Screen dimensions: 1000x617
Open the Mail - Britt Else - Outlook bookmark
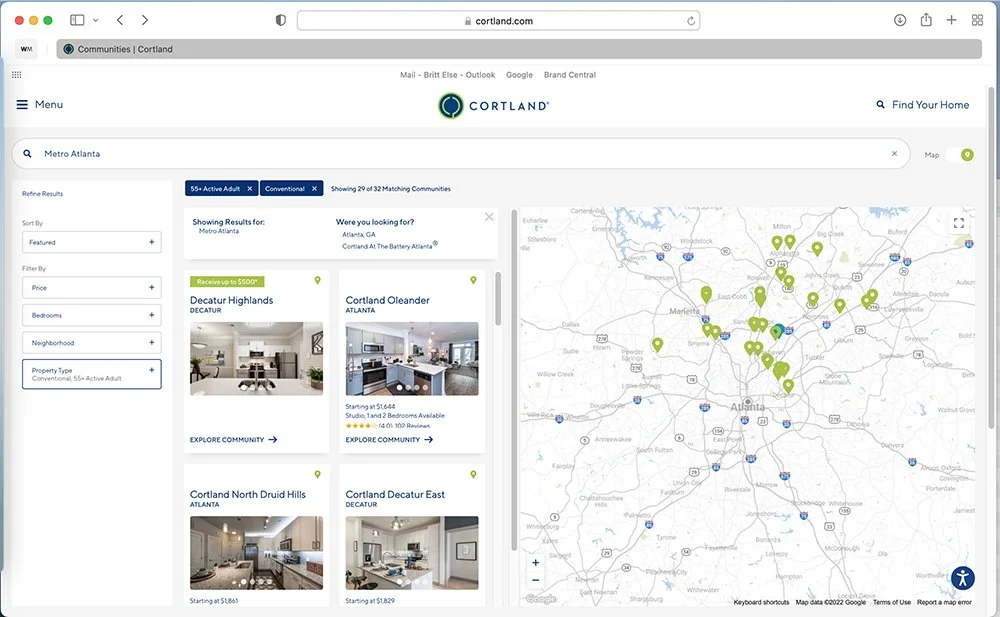[x=447, y=75]
